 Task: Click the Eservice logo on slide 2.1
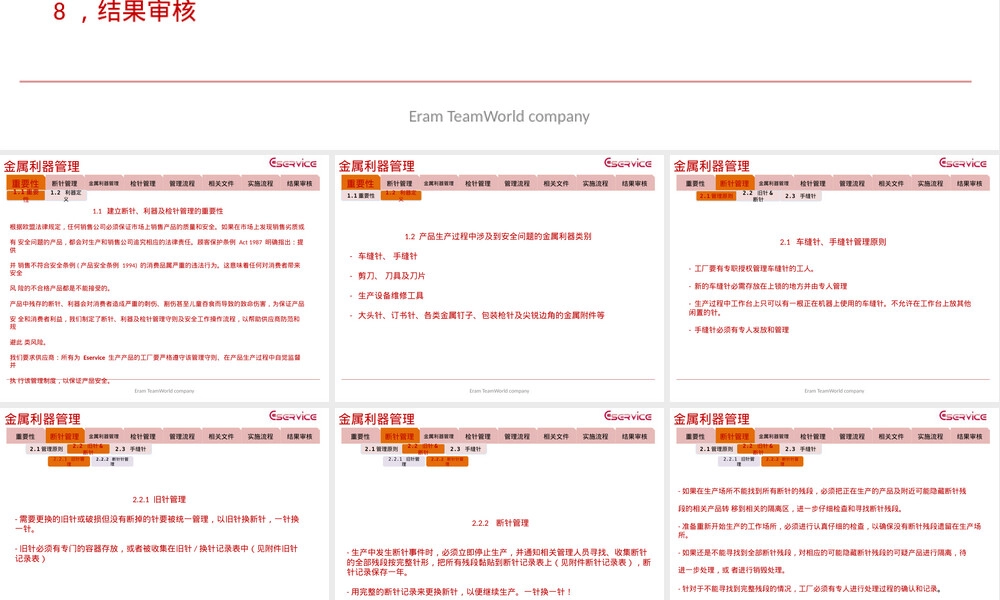pyautogui.click(x=963, y=163)
